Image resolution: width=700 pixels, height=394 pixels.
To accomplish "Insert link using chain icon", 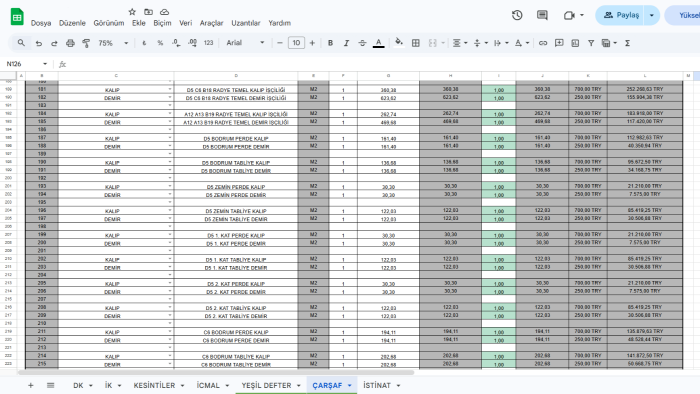I will (543, 43).
